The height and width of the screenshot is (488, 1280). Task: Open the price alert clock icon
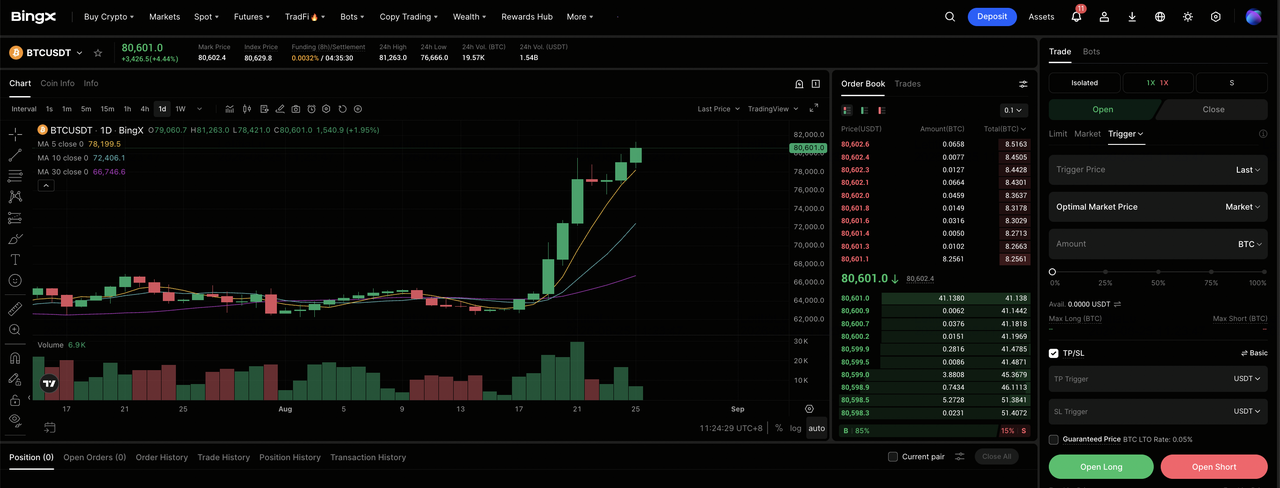[x=311, y=109]
